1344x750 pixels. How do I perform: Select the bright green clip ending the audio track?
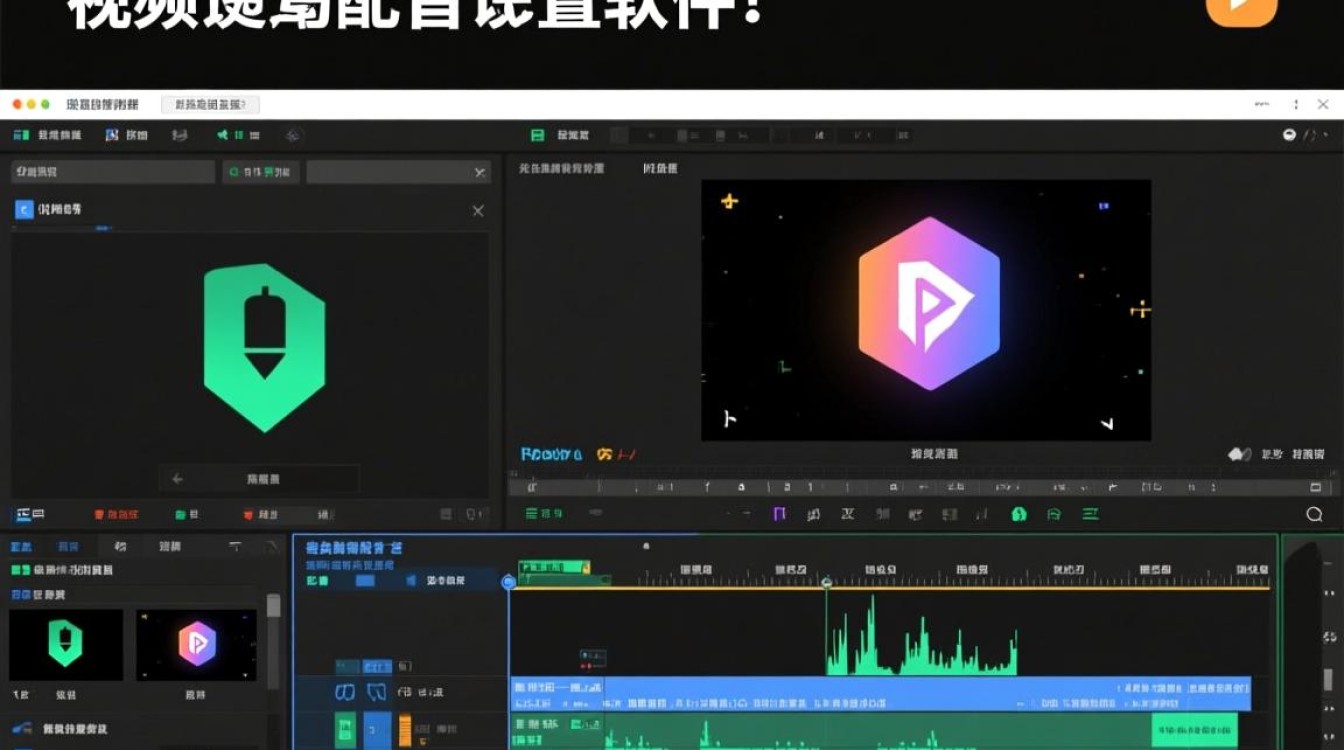[1194, 730]
